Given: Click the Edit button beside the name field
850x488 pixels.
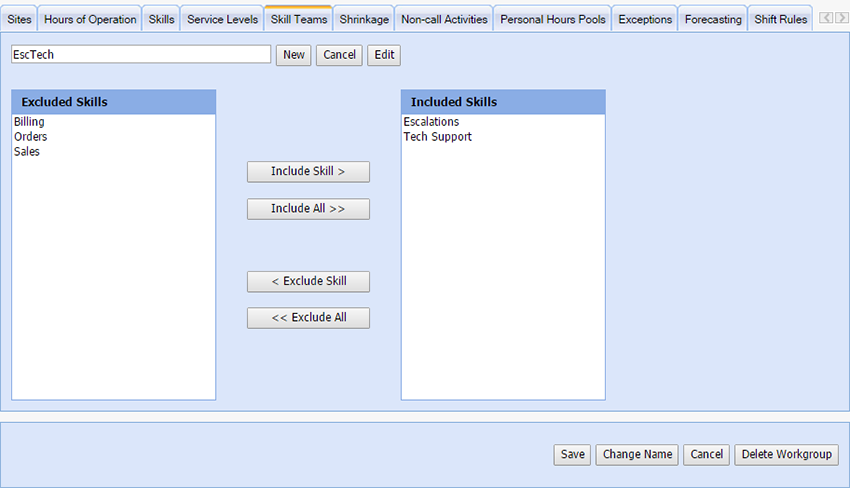Looking at the screenshot, I should [x=384, y=55].
